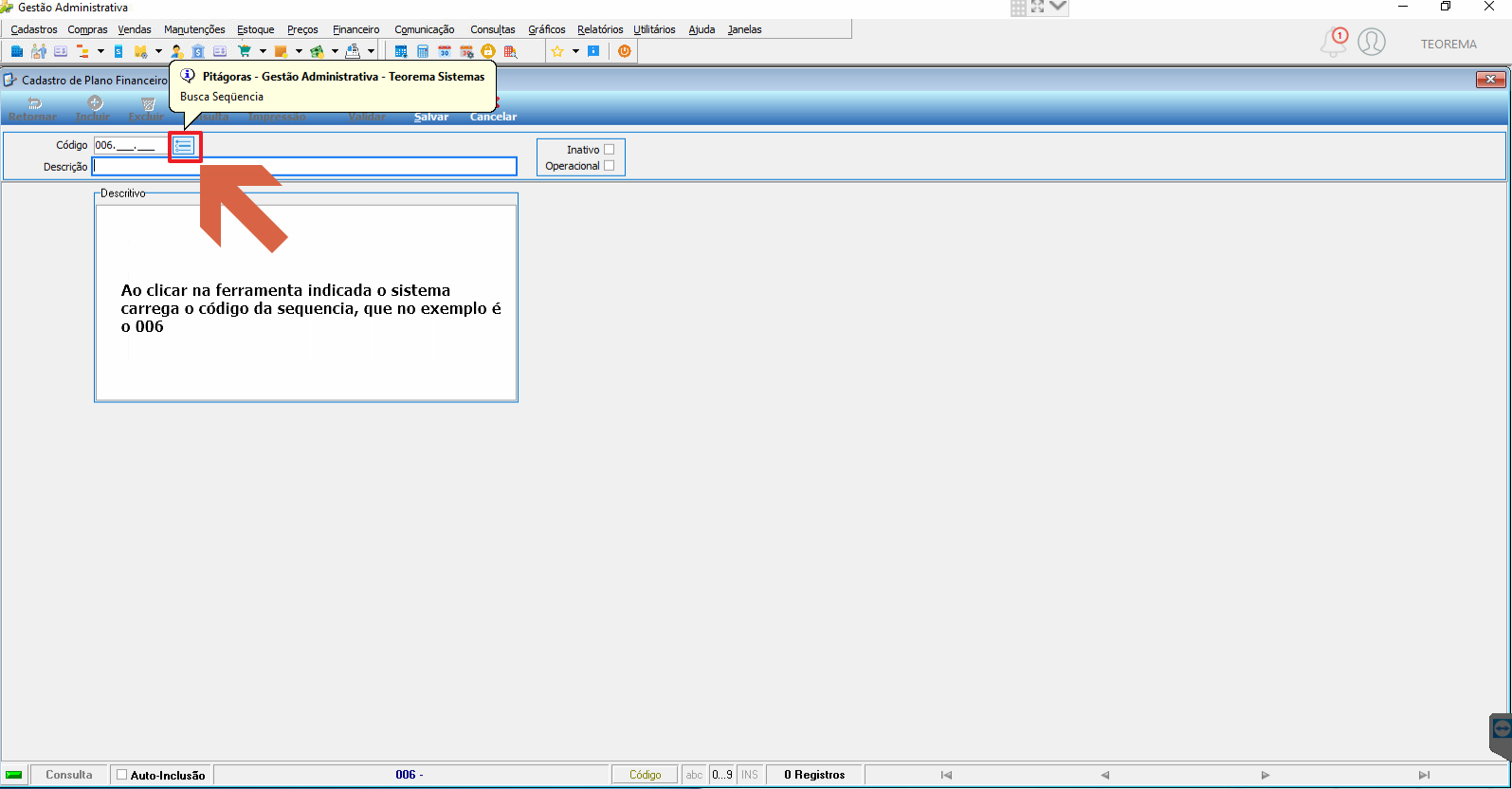Open the blue building icon in the toolbar
The image size is (1512, 789).
tap(17, 51)
